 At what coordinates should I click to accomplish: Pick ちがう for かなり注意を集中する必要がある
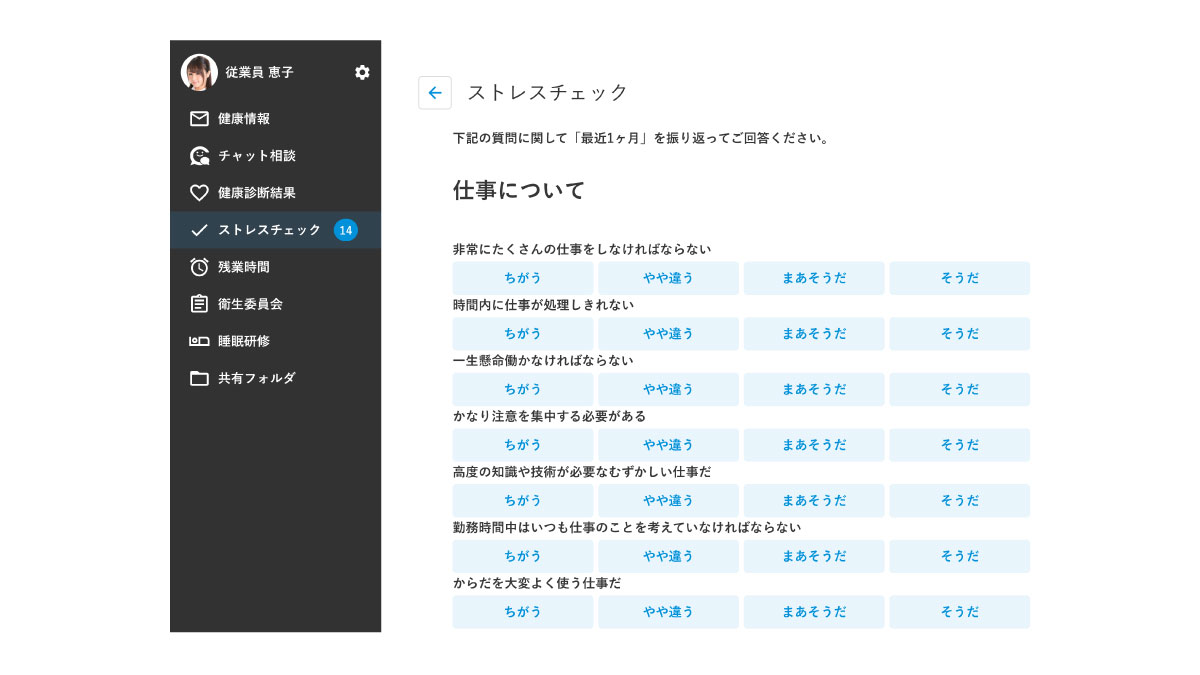coord(523,445)
